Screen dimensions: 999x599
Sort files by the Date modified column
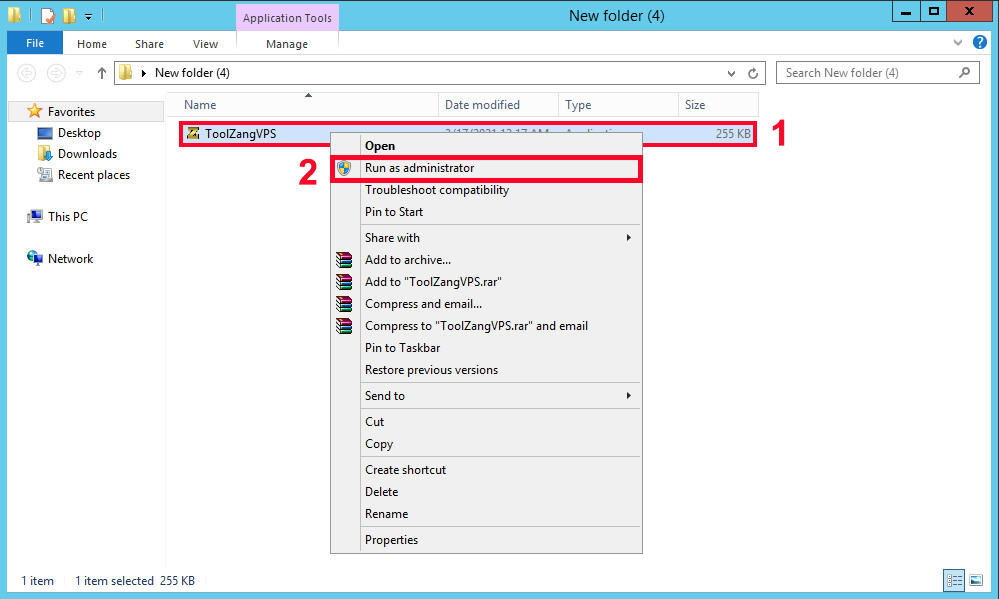(x=482, y=105)
